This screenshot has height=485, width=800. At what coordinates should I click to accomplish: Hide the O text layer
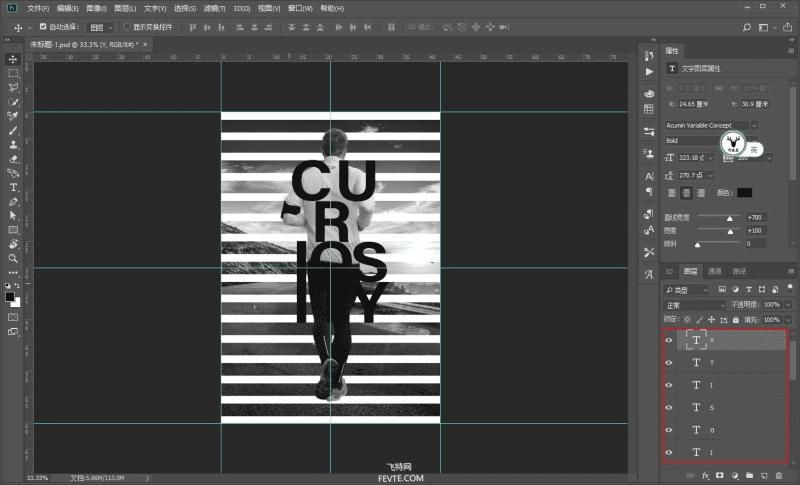point(669,430)
